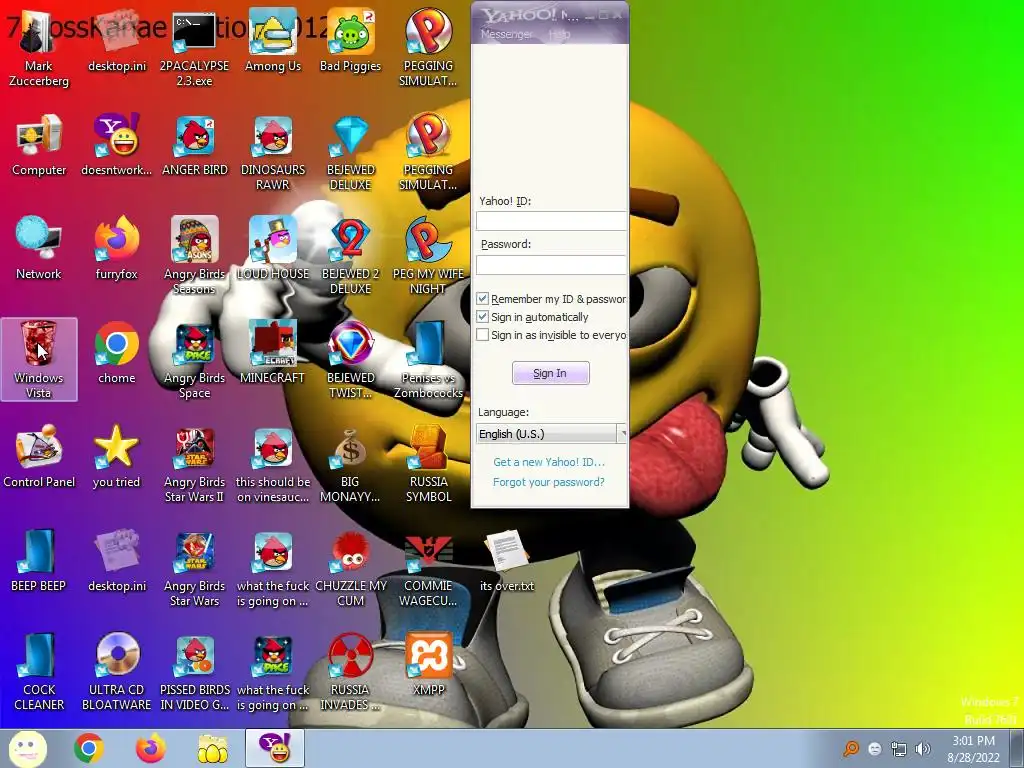Select the Angry Birds Space shortcut
The height and width of the screenshot is (768, 1024).
point(195,360)
